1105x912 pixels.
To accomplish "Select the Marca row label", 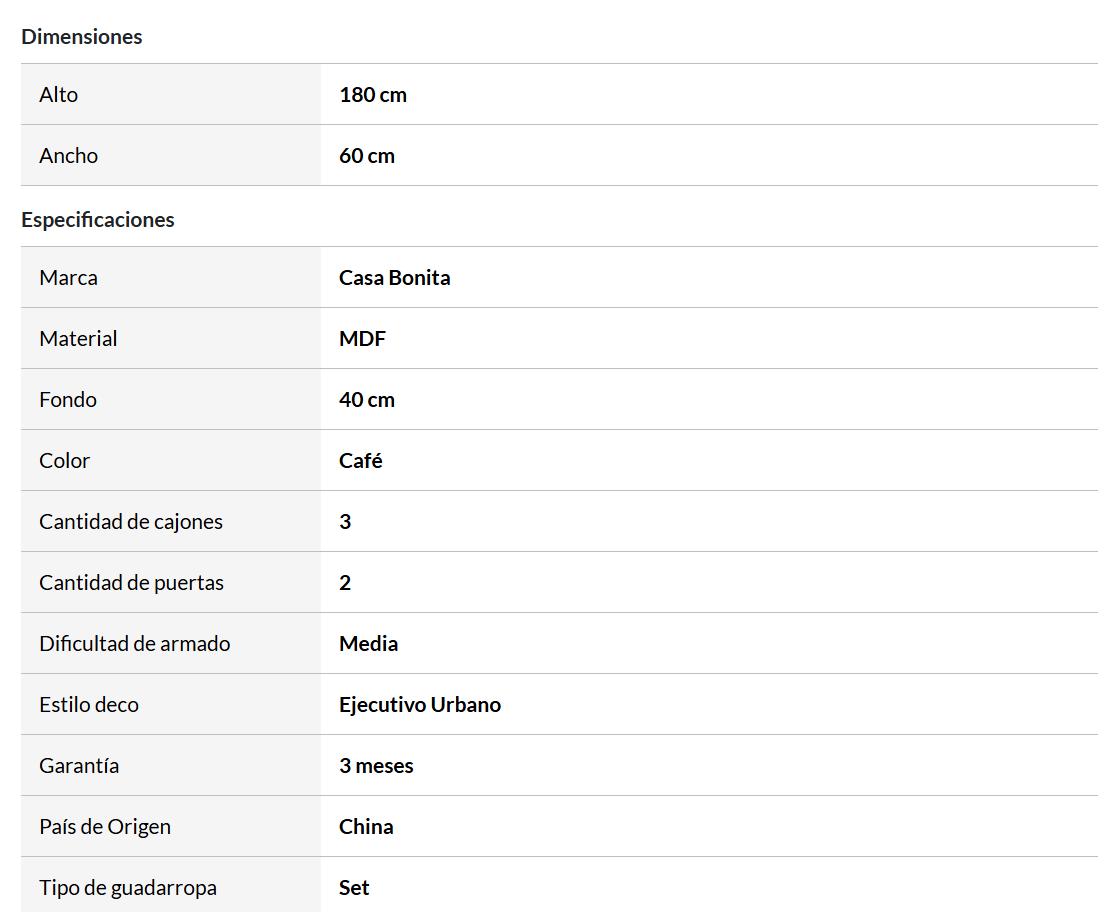I will coord(69,278).
